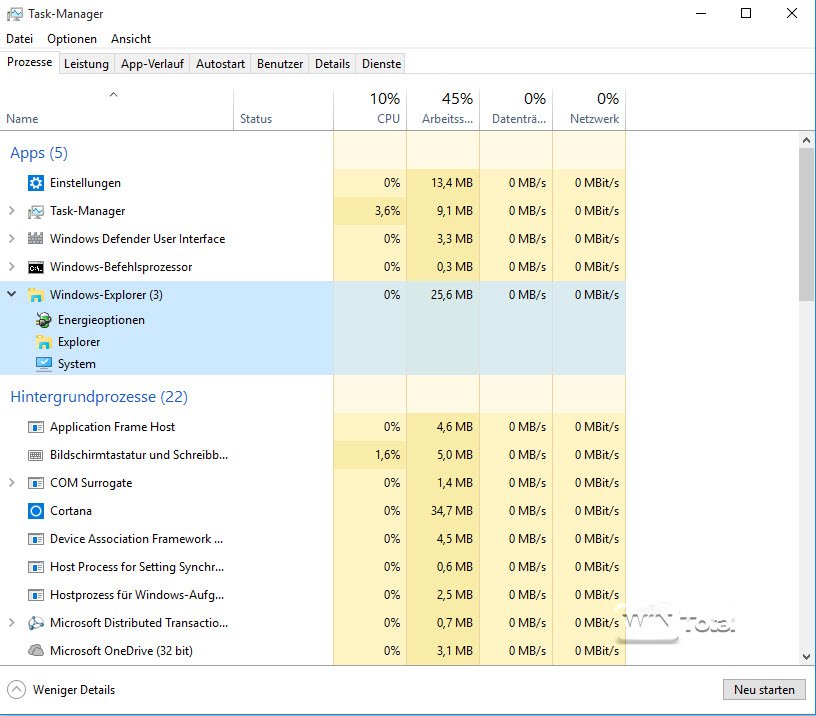Click the 13,4 MB Einstellungen memory cell
Image resolution: width=816 pixels, height=716 pixels.
[443, 183]
